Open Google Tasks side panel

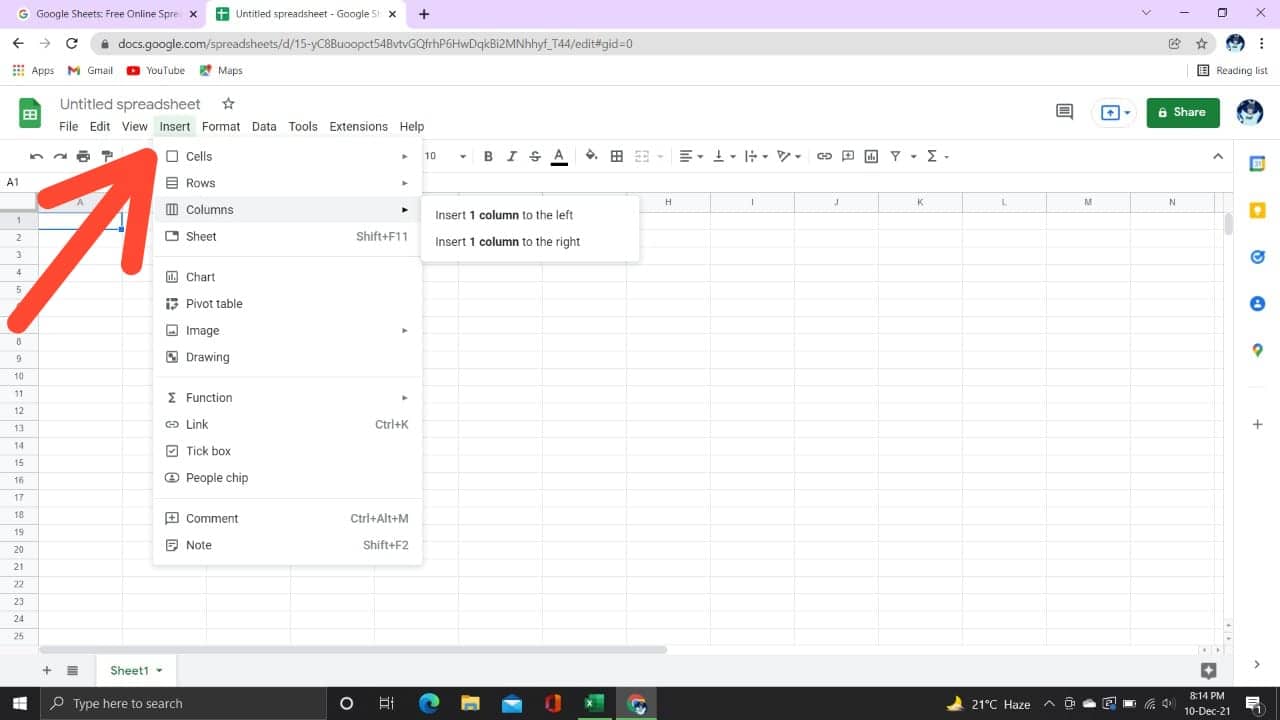click(1258, 257)
